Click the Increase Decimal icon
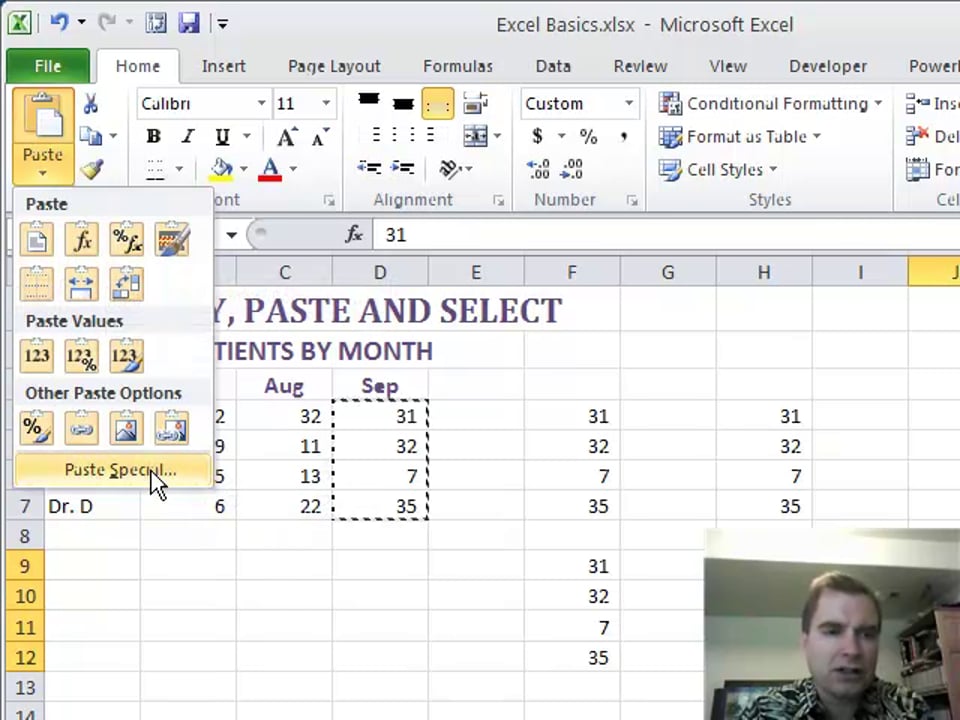 click(x=538, y=169)
